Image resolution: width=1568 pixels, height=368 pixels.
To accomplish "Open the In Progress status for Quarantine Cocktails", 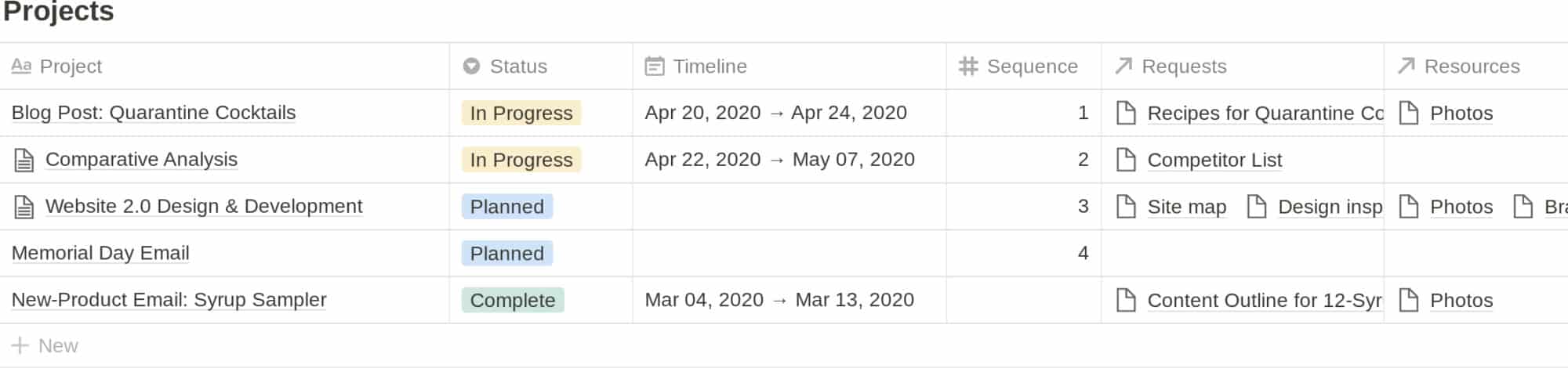I will click(521, 113).
